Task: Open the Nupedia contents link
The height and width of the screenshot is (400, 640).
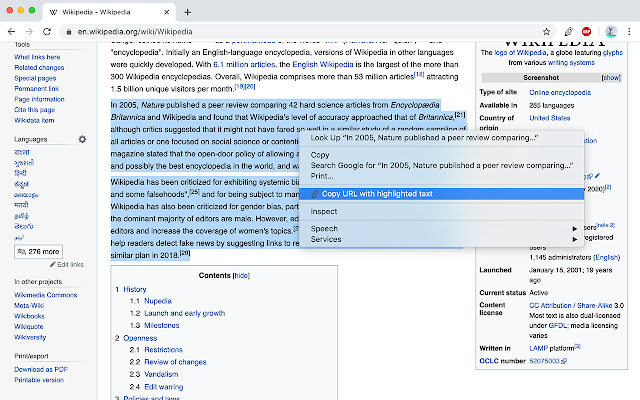Action: [x=158, y=301]
